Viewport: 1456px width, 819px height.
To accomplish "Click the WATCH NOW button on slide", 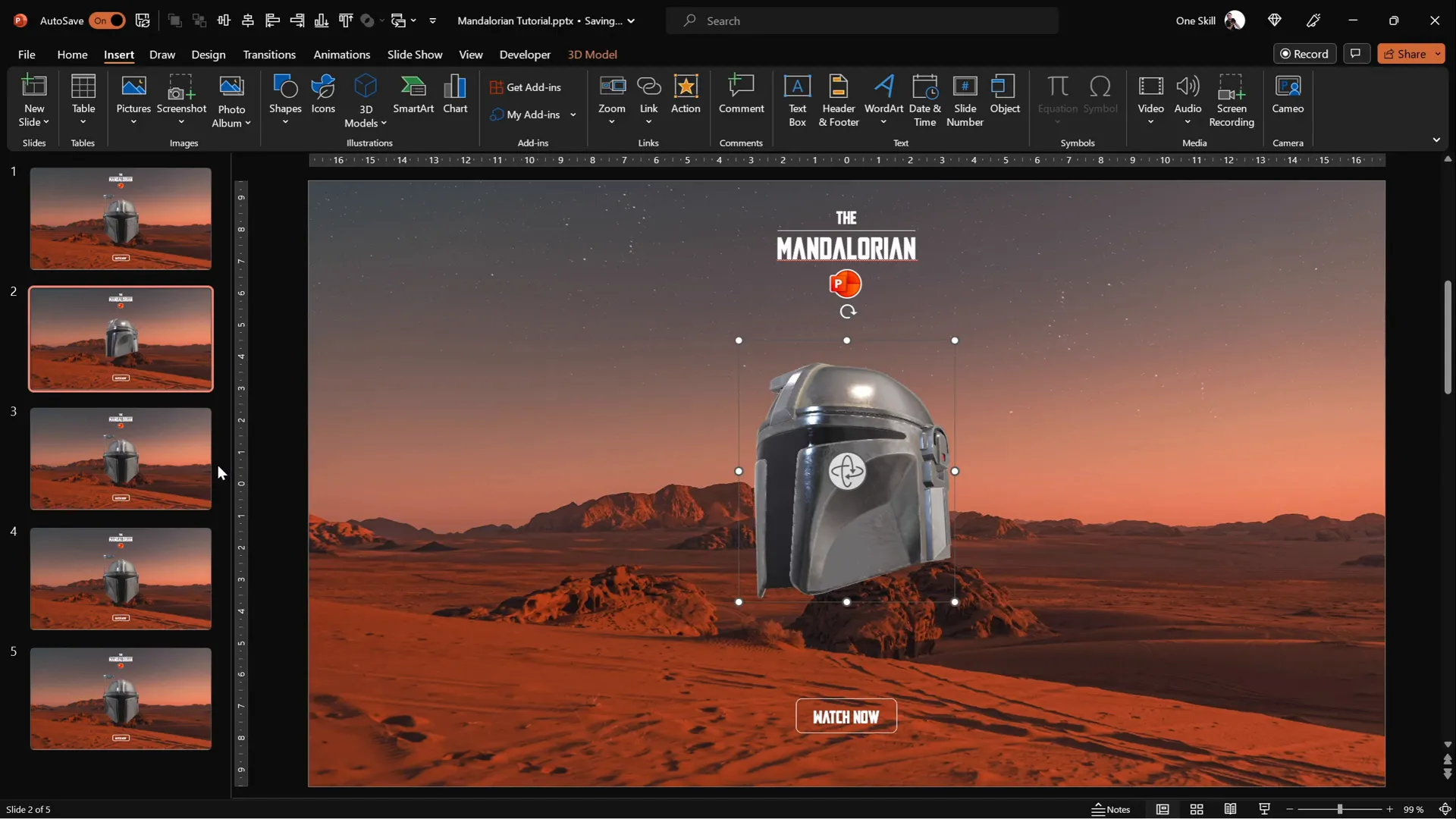I will (x=846, y=717).
